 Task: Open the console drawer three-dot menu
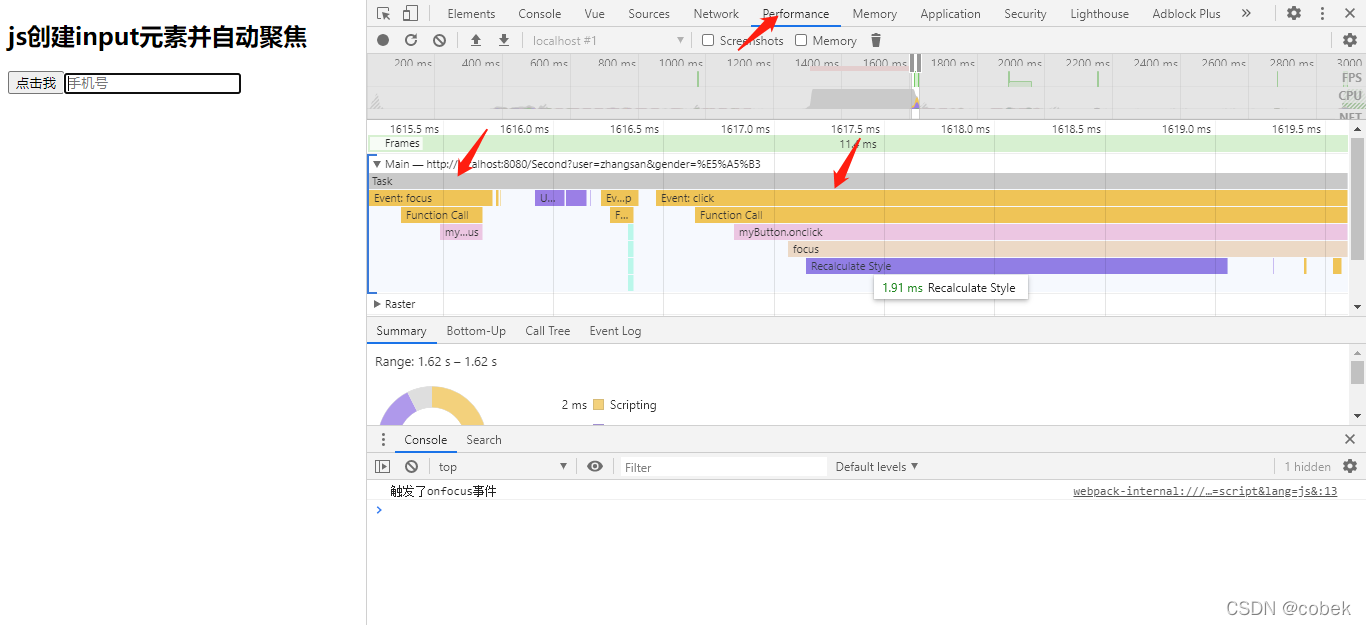(383, 440)
